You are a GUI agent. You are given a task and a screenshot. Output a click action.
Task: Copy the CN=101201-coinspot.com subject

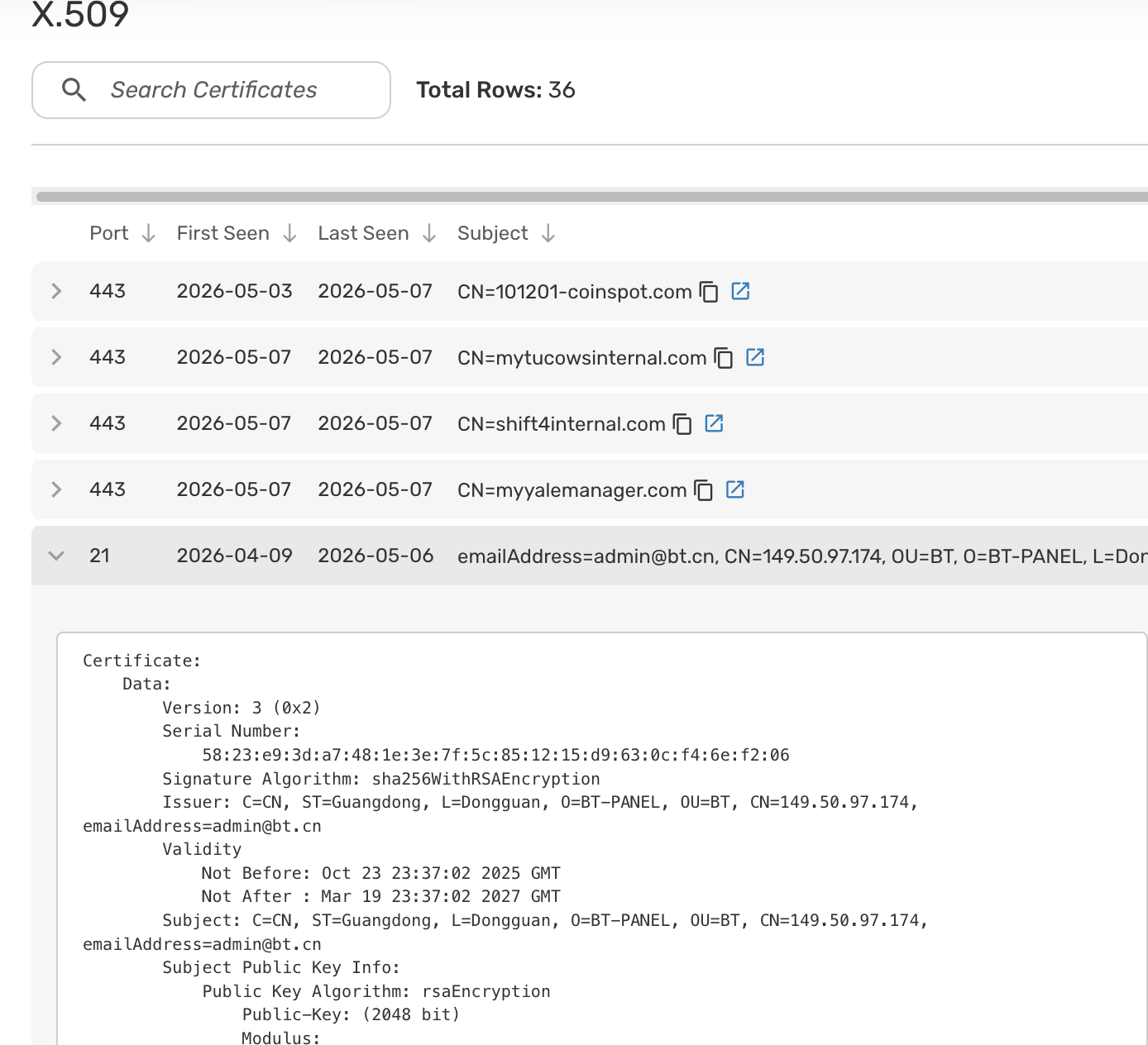[709, 292]
